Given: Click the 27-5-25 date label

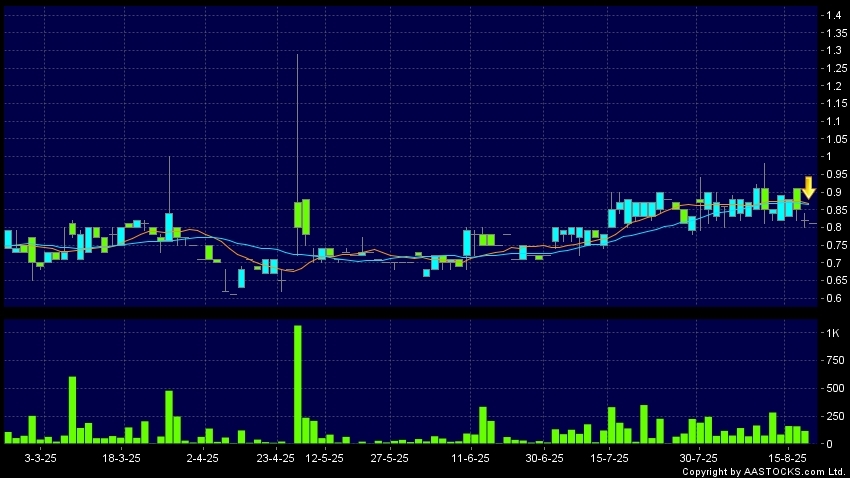Looking at the screenshot, I should 389,458.
